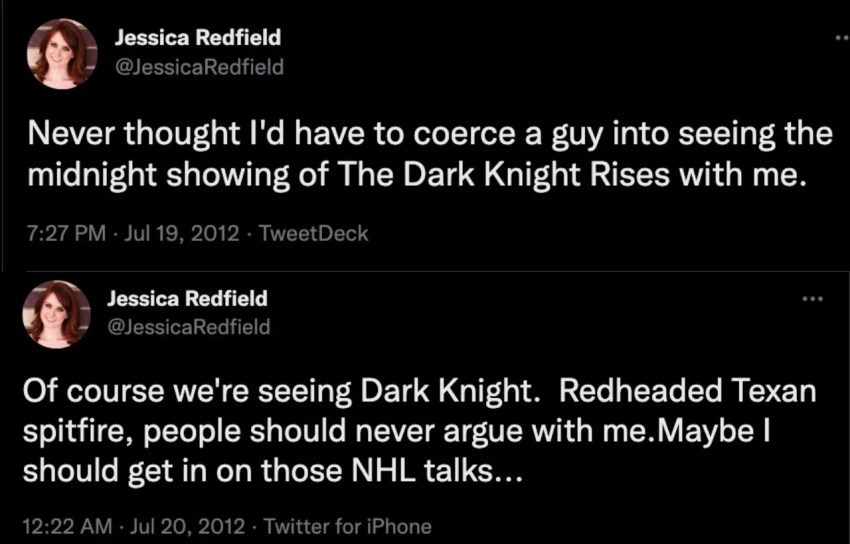Open more options on the TweetDeck tweet
850x544 pixels.
(x=842, y=38)
